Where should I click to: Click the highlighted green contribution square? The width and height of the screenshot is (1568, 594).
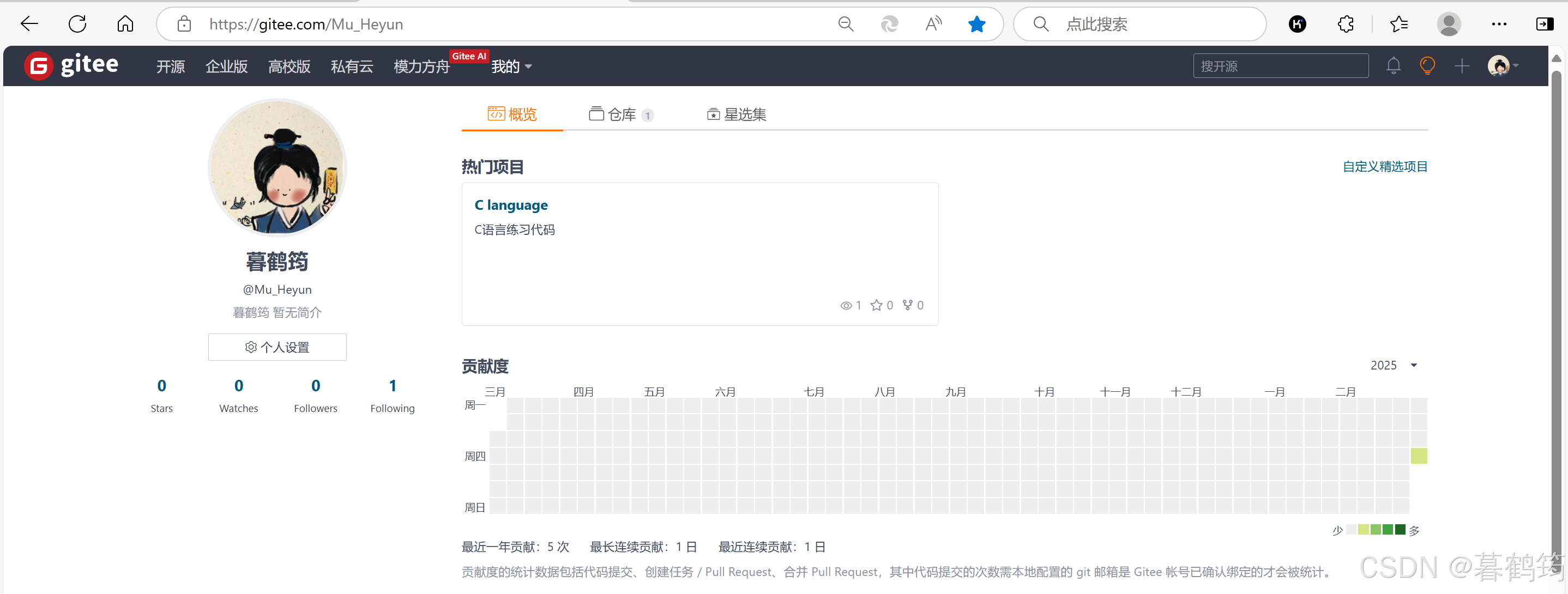[x=1418, y=456]
